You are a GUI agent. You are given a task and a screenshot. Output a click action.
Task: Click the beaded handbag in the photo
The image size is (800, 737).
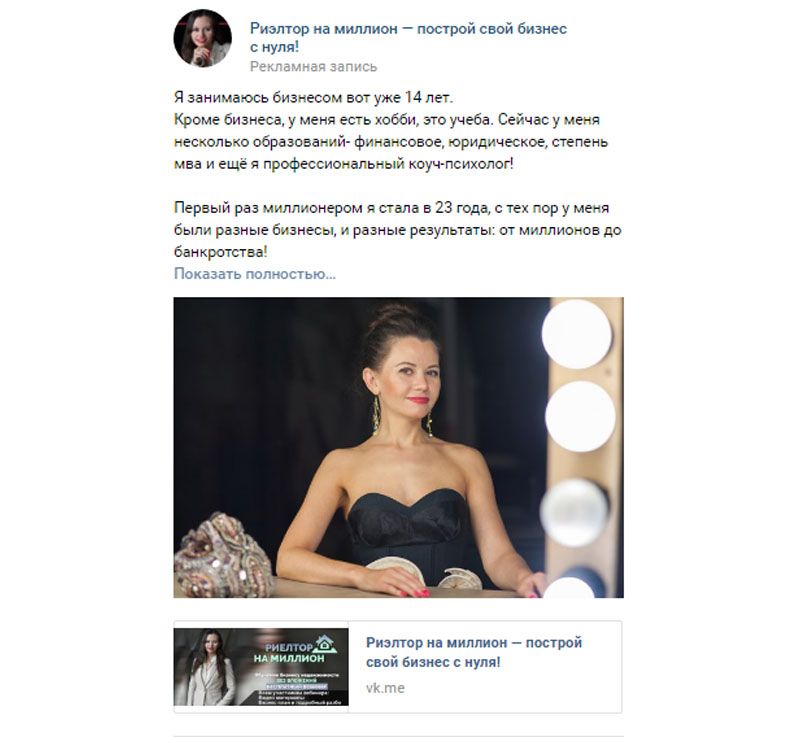(x=222, y=555)
